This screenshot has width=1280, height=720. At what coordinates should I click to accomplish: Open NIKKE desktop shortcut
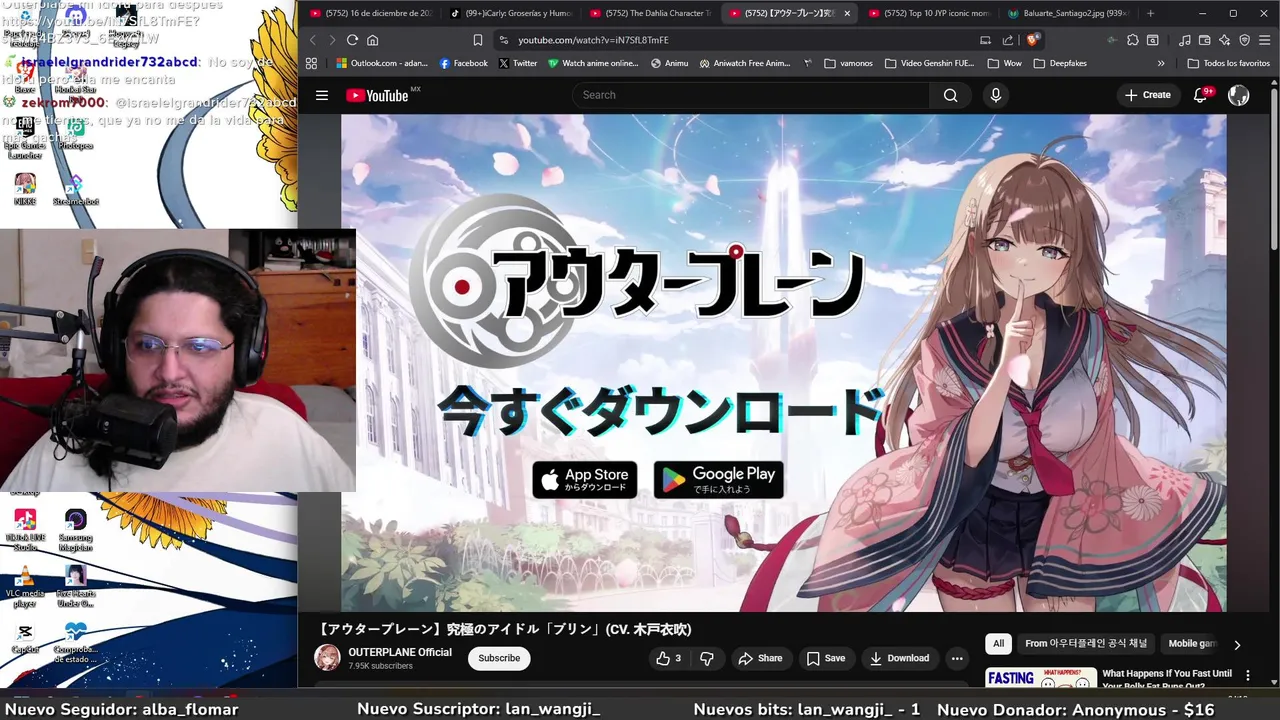25,188
